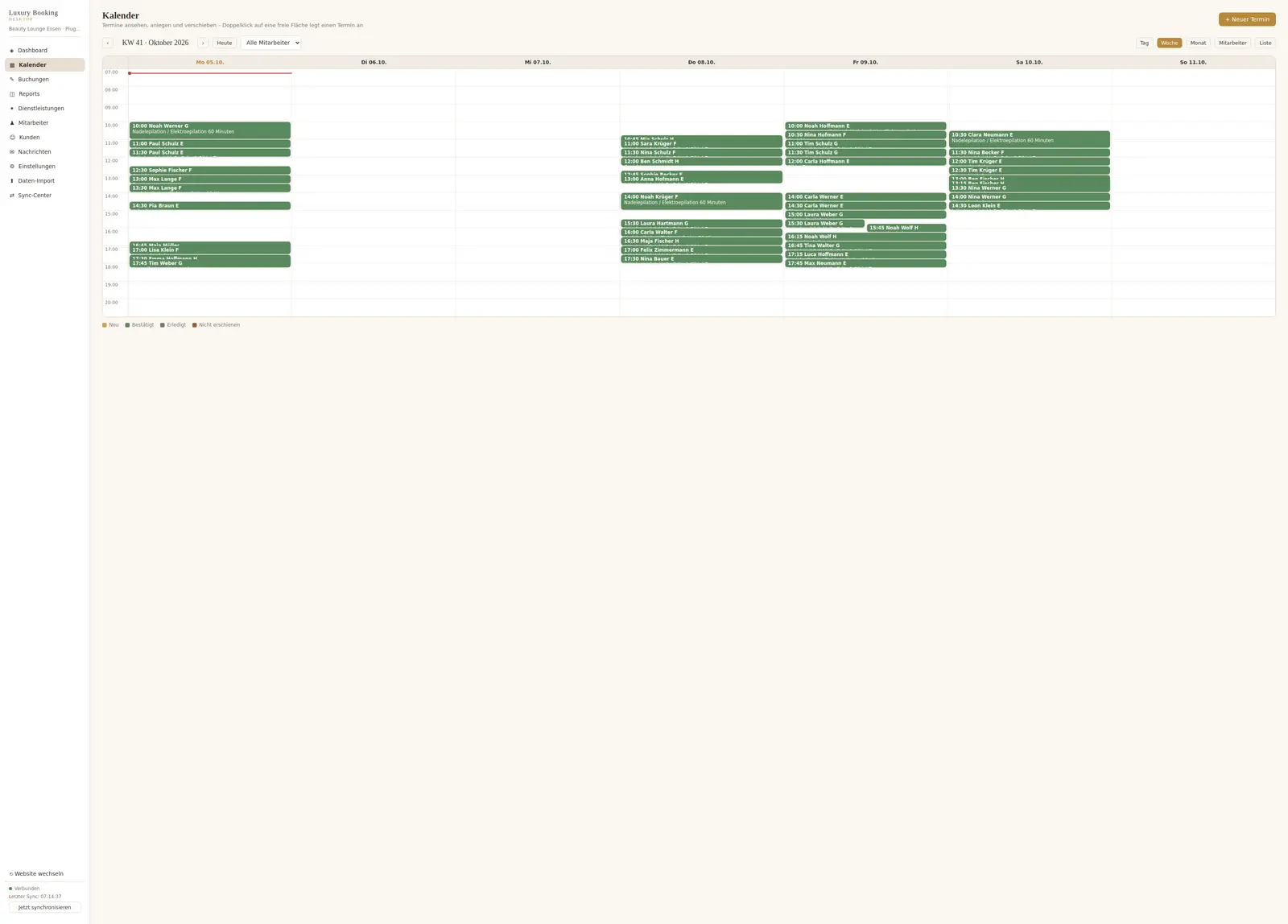Open 14:30 Pia Braun E appointment
The height and width of the screenshot is (924, 1288).
(210, 206)
